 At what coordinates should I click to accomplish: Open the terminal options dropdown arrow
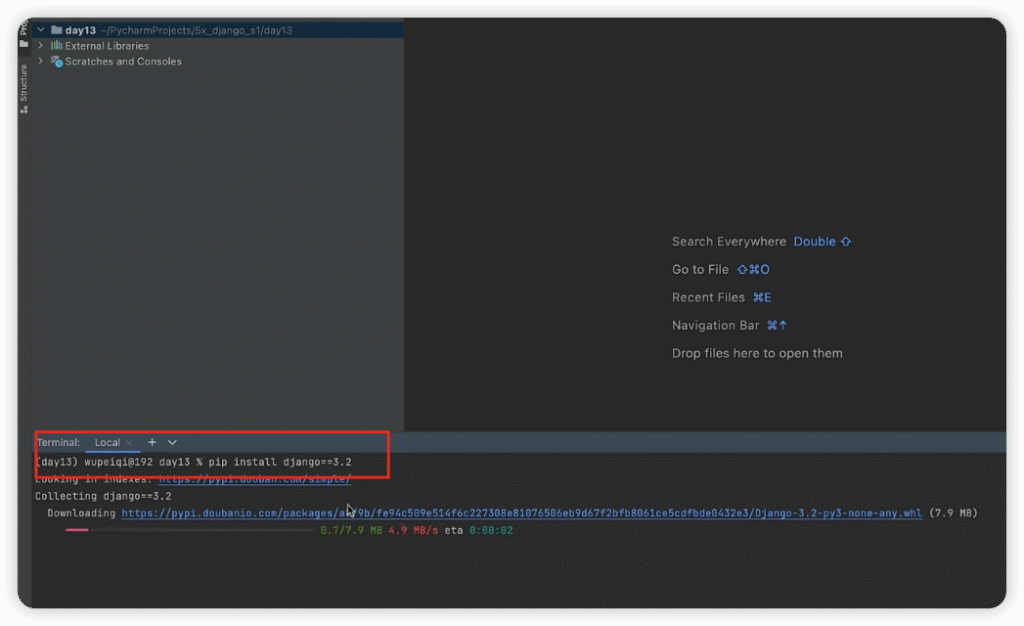(x=172, y=442)
